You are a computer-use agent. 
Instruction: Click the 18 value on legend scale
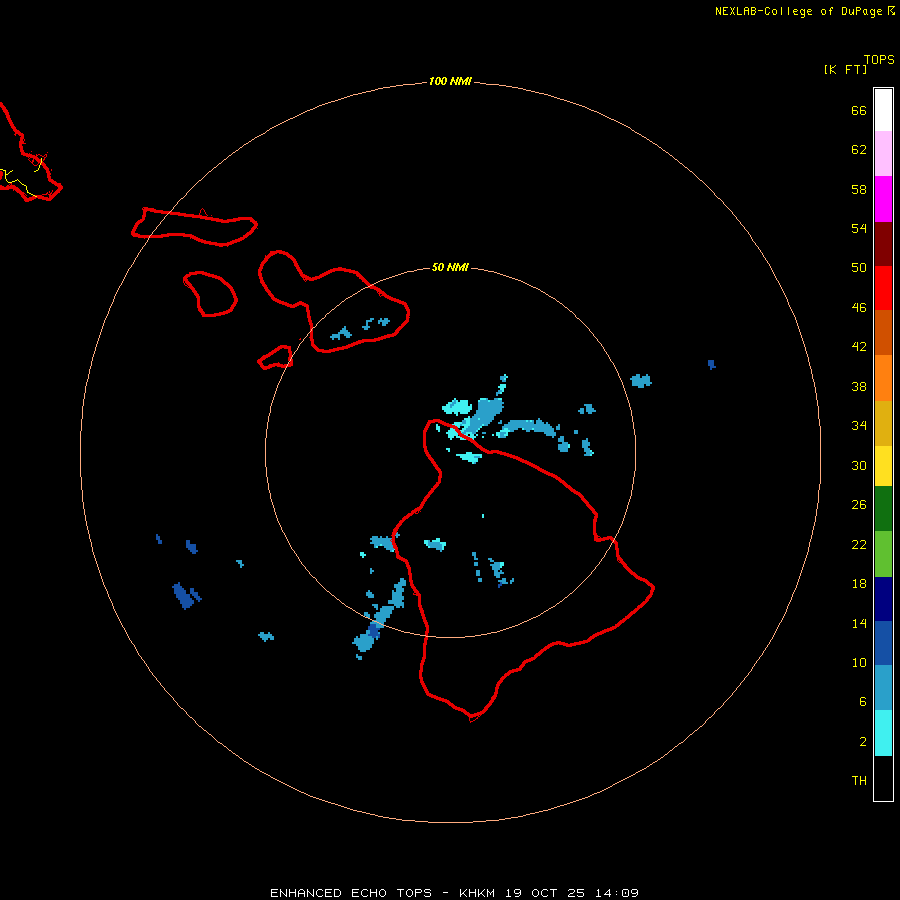pos(859,584)
